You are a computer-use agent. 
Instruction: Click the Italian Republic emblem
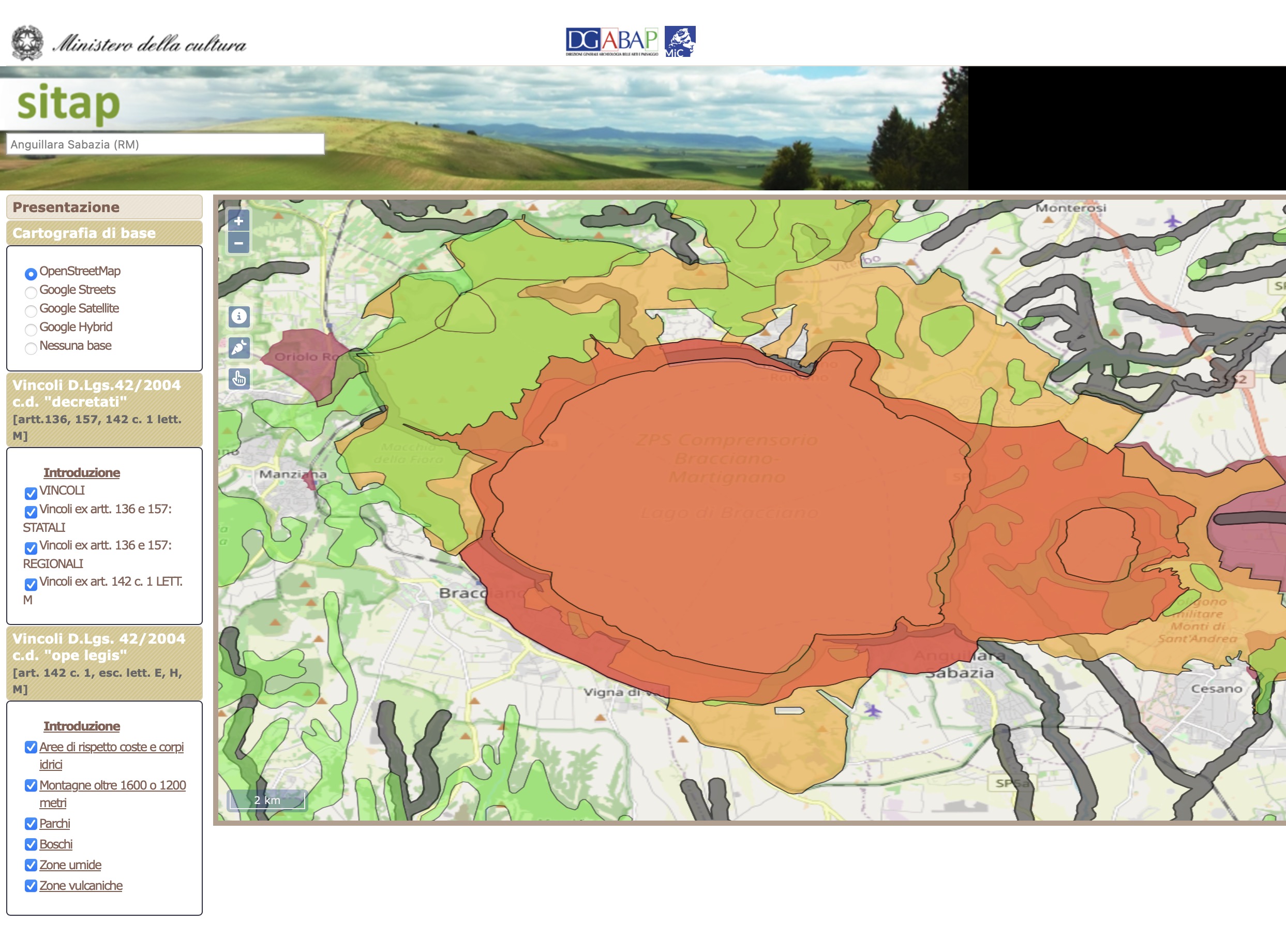(x=27, y=42)
